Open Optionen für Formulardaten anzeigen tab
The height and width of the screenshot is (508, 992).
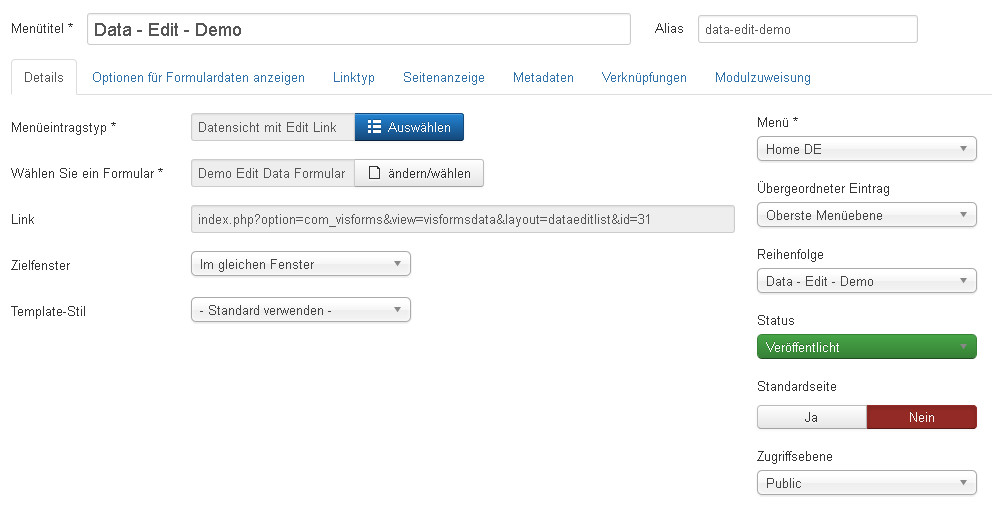pos(198,77)
